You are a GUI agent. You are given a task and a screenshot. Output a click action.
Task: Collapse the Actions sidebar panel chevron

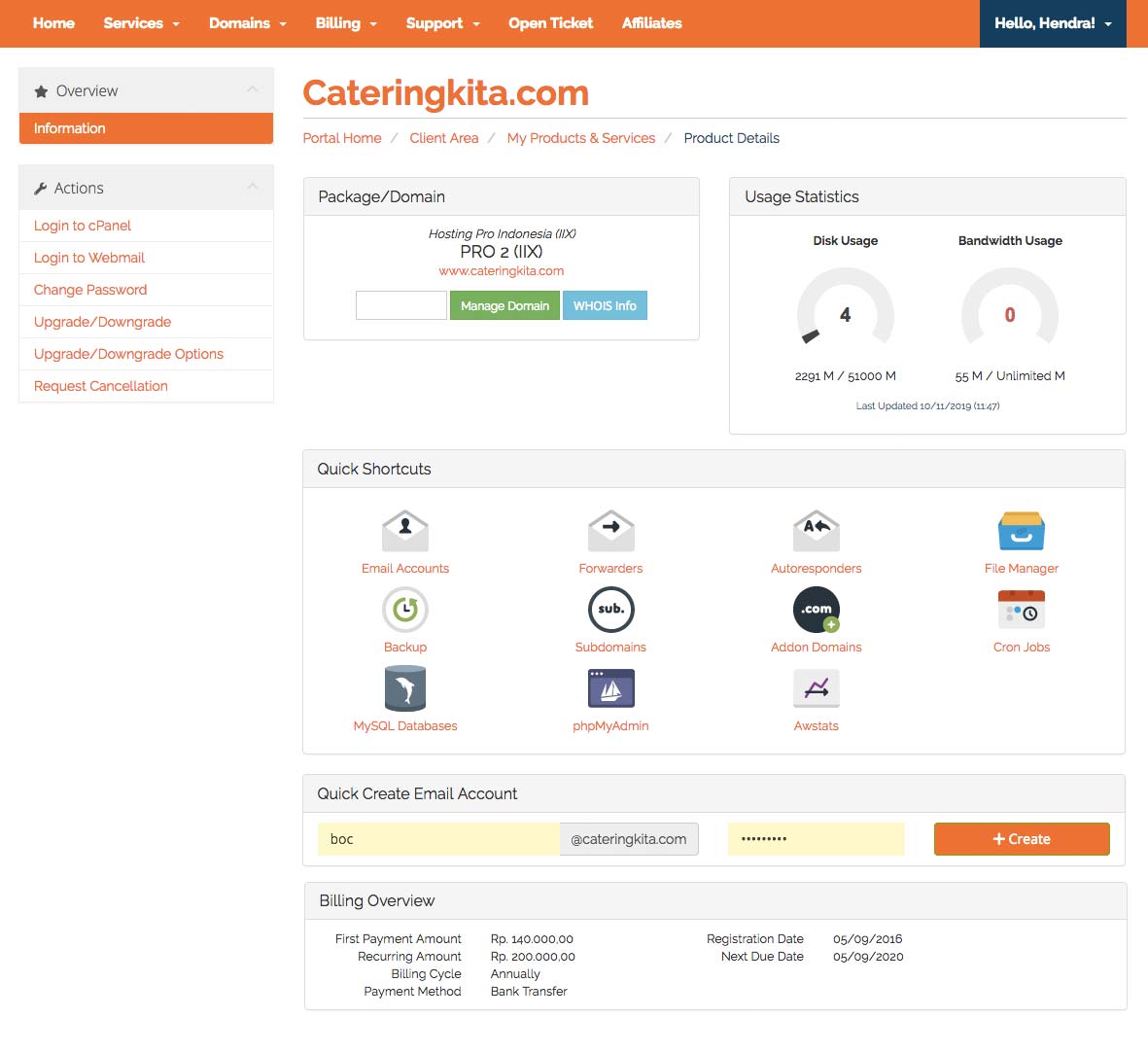tap(253, 186)
